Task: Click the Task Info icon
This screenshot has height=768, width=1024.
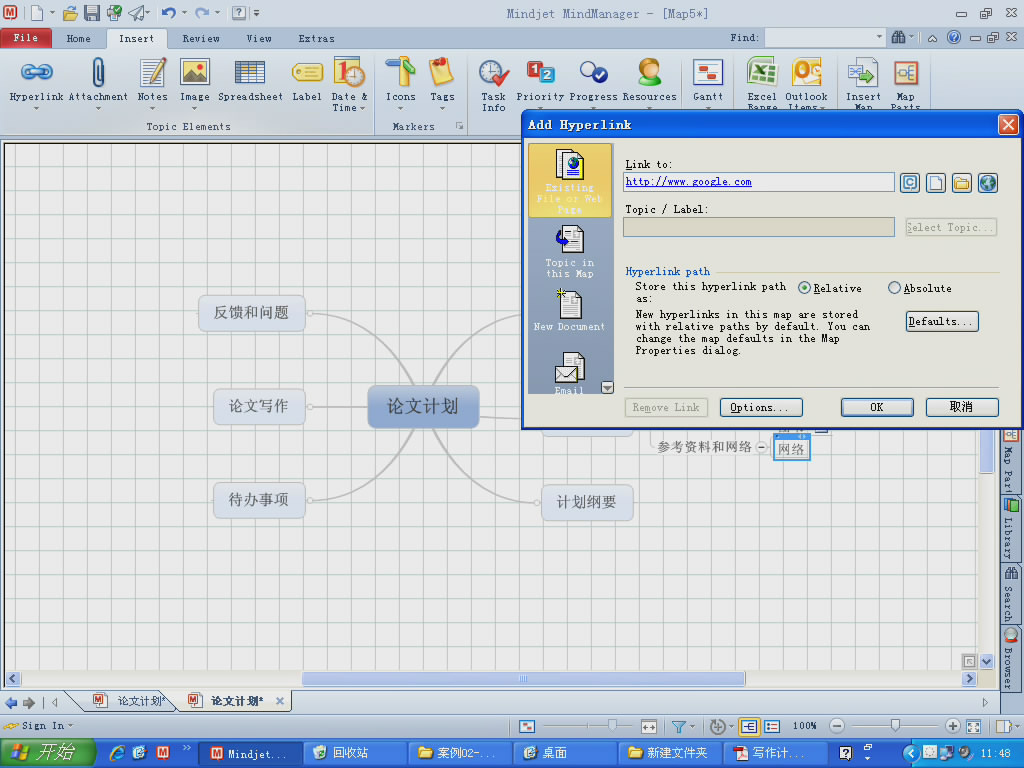Action: point(494,73)
